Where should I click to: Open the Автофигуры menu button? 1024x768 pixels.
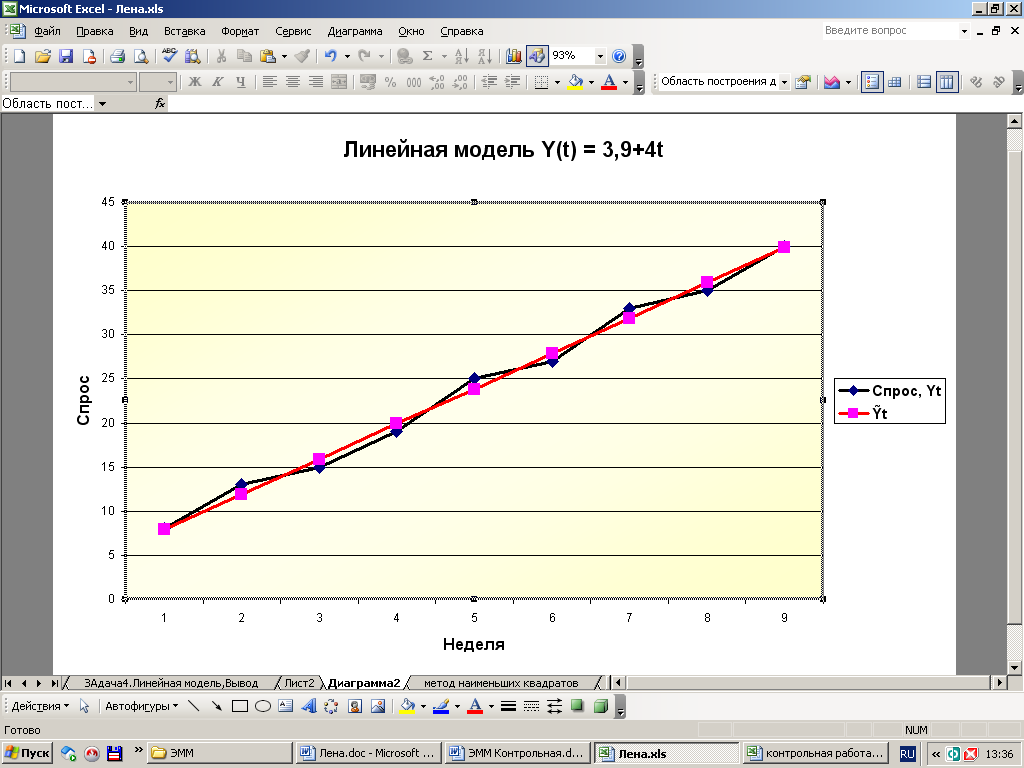(141, 706)
